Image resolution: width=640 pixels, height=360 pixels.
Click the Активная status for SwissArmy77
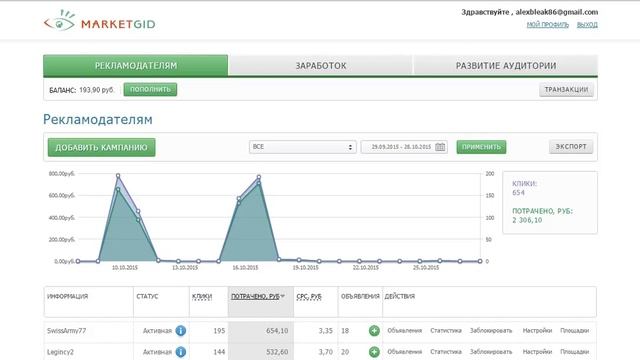coord(157,331)
